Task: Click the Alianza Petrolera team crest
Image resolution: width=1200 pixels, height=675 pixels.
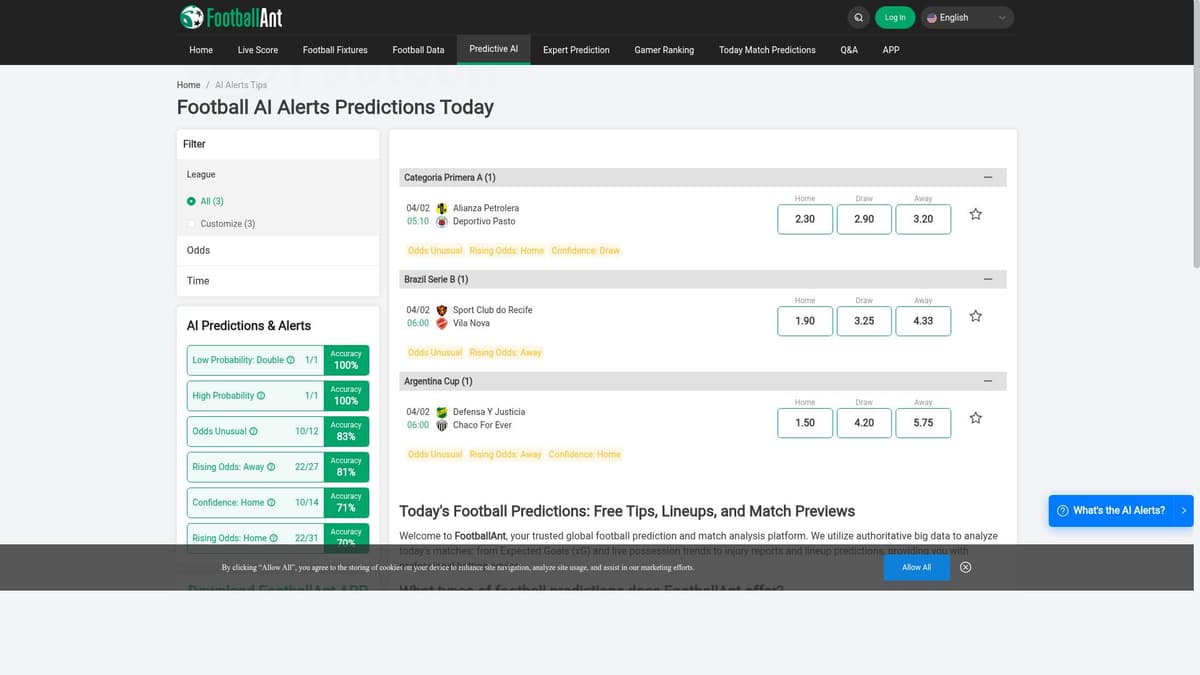Action: click(x=442, y=208)
